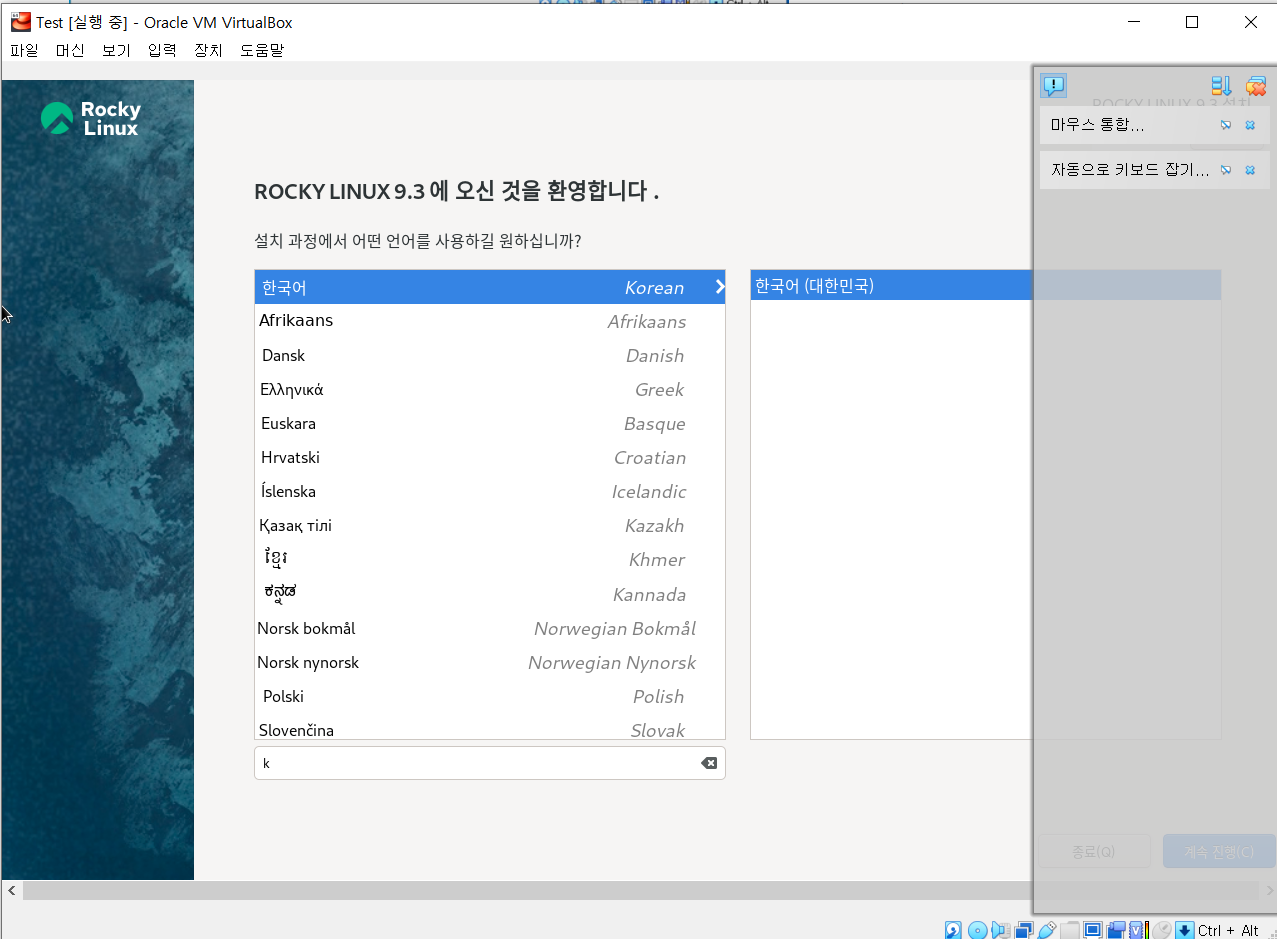Click the shared folders status icon
The width and height of the screenshot is (1277, 939).
[1070, 930]
